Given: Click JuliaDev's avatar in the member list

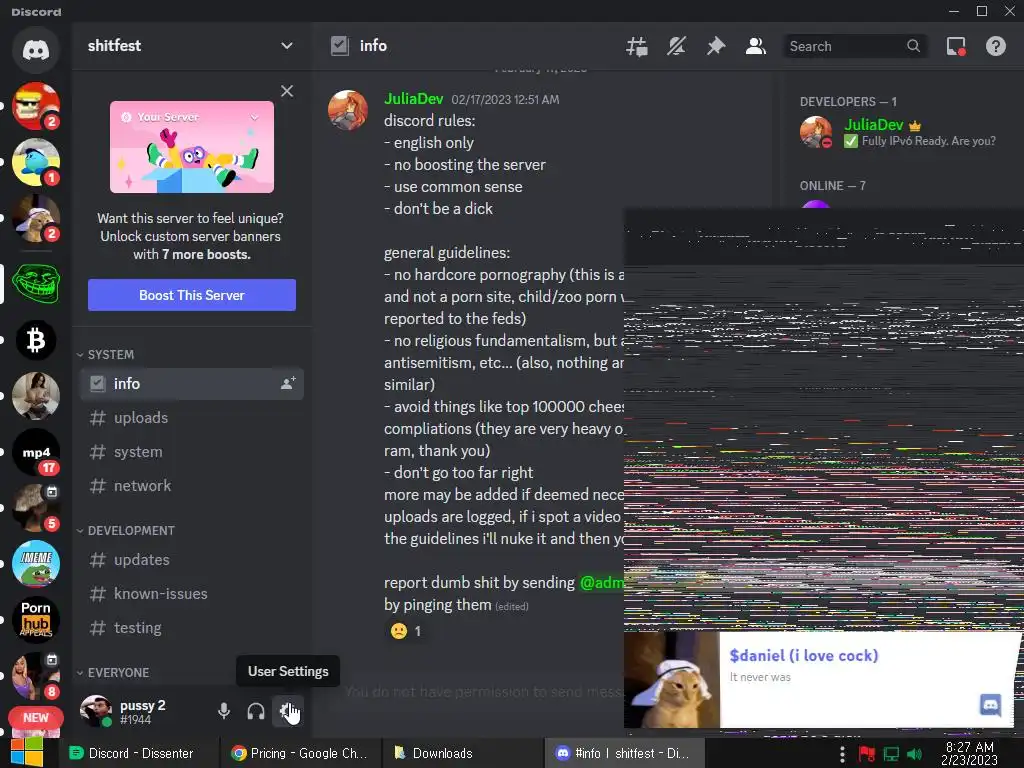Looking at the screenshot, I should click(x=816, y=132).
